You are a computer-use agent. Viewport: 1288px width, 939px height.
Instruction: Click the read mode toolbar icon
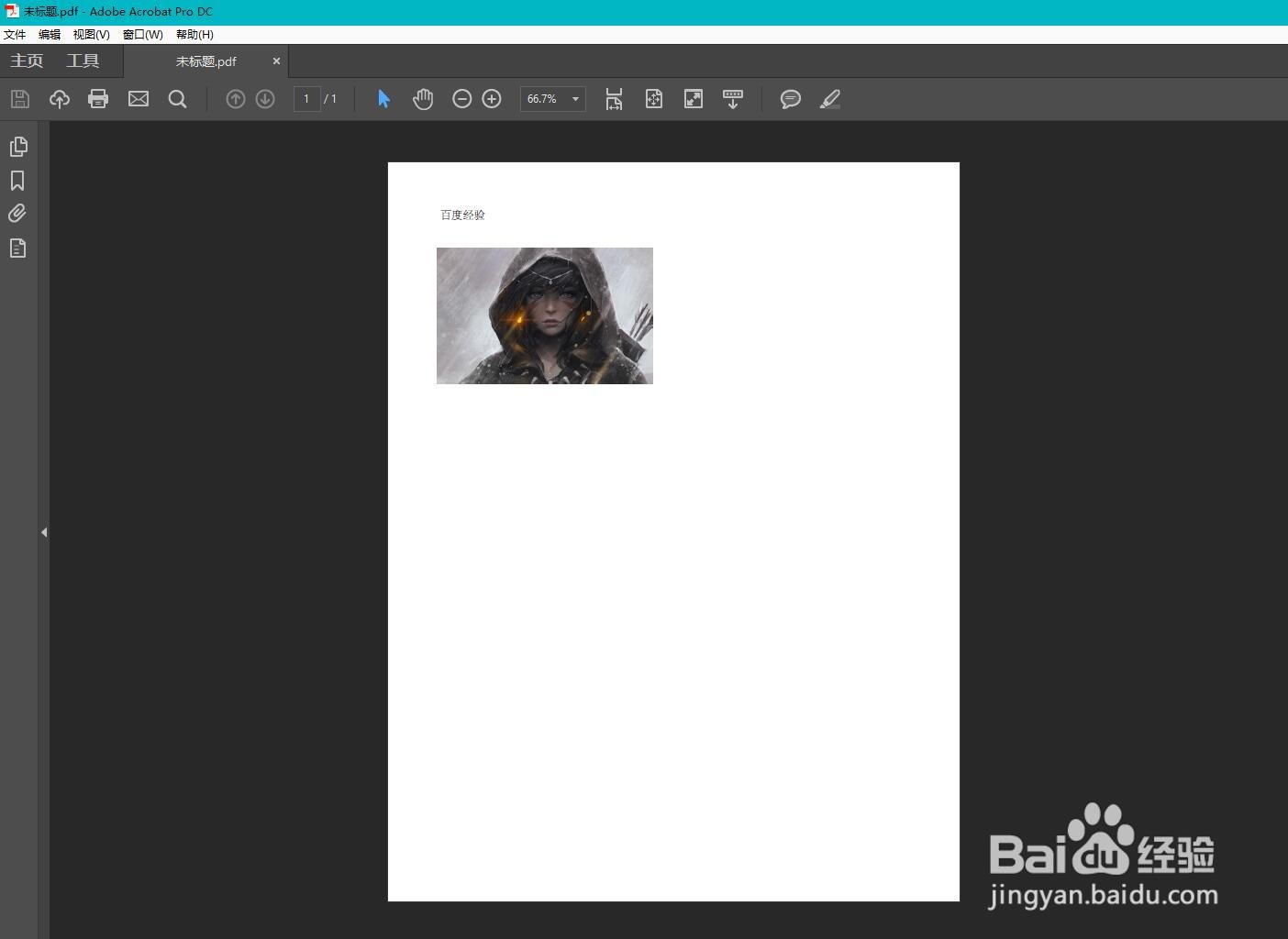click(733, 99)
